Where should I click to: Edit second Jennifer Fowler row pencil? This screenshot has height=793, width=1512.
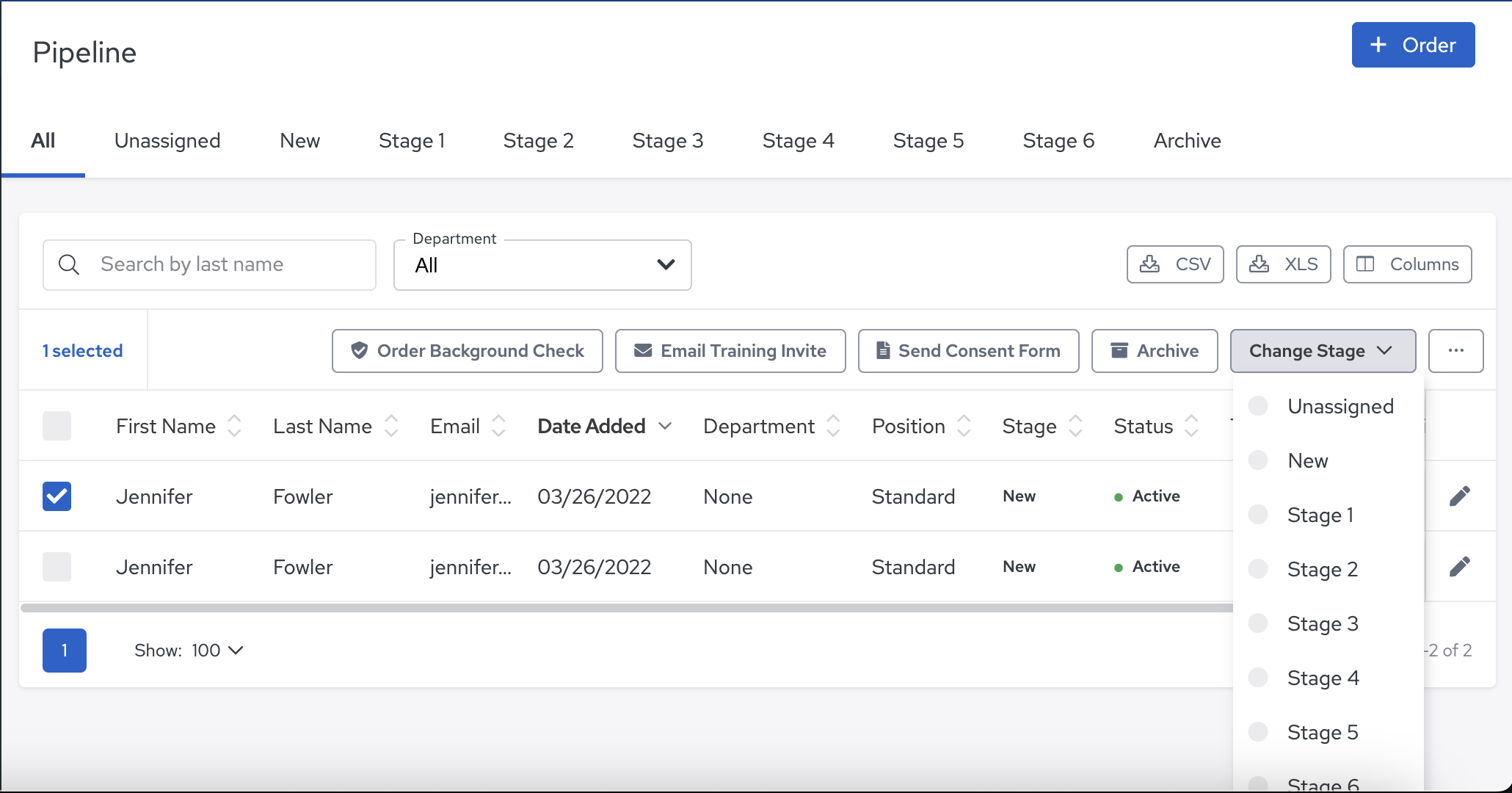point(1460,567)
